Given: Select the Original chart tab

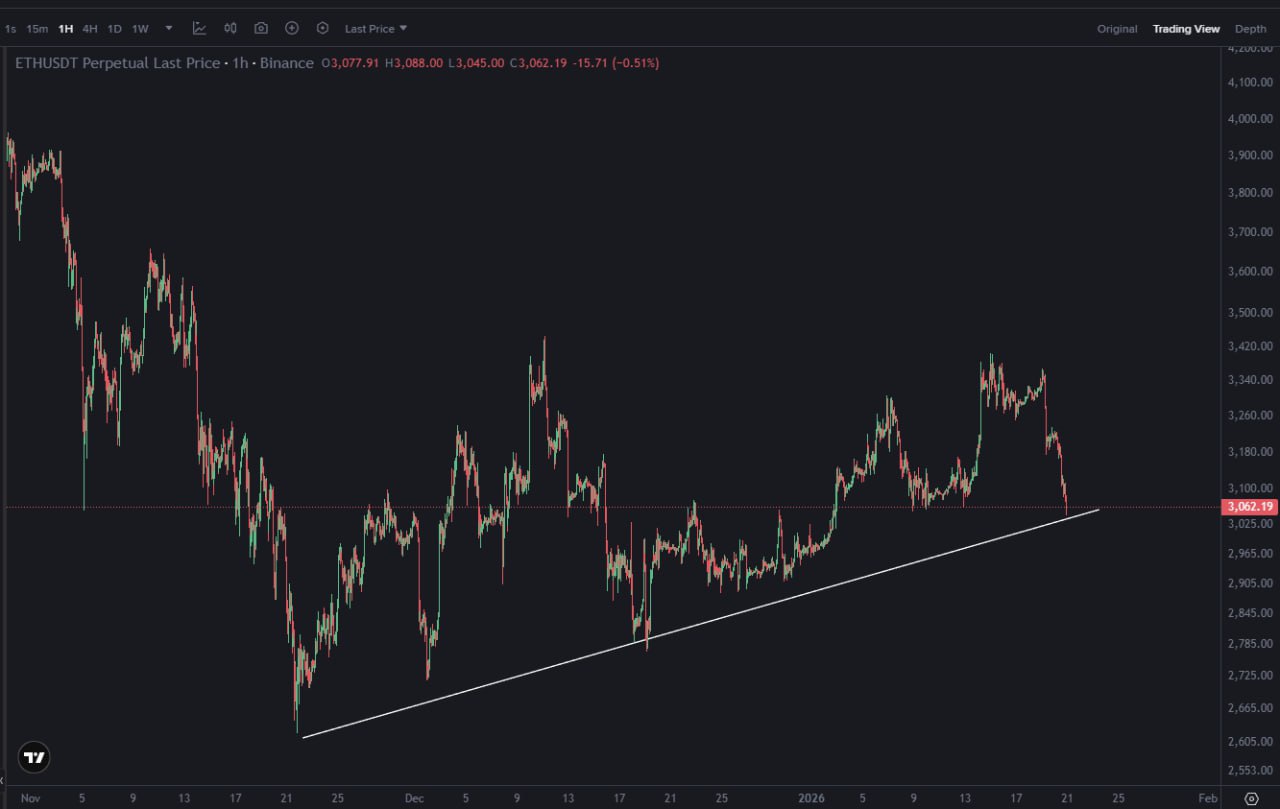Looking at the screenshot, I should tap(1117, 29).
